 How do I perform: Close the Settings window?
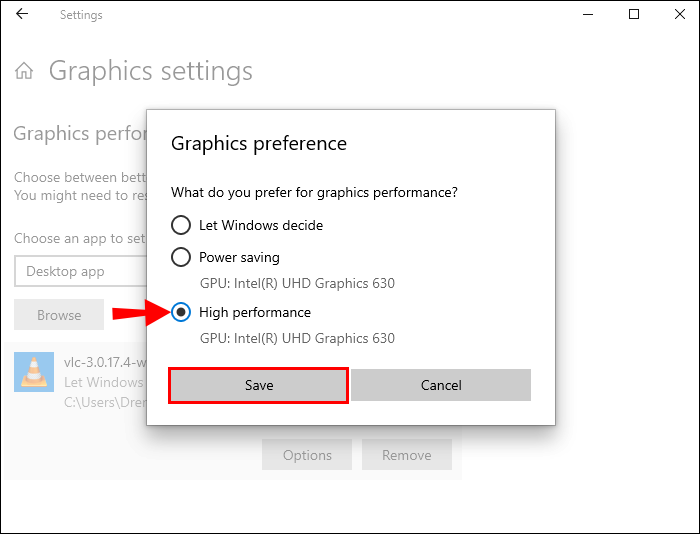pos(679,14)
